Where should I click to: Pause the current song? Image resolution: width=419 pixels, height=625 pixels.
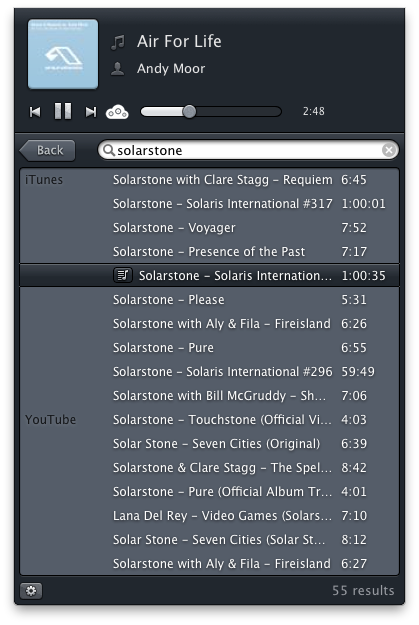[63, 111]
